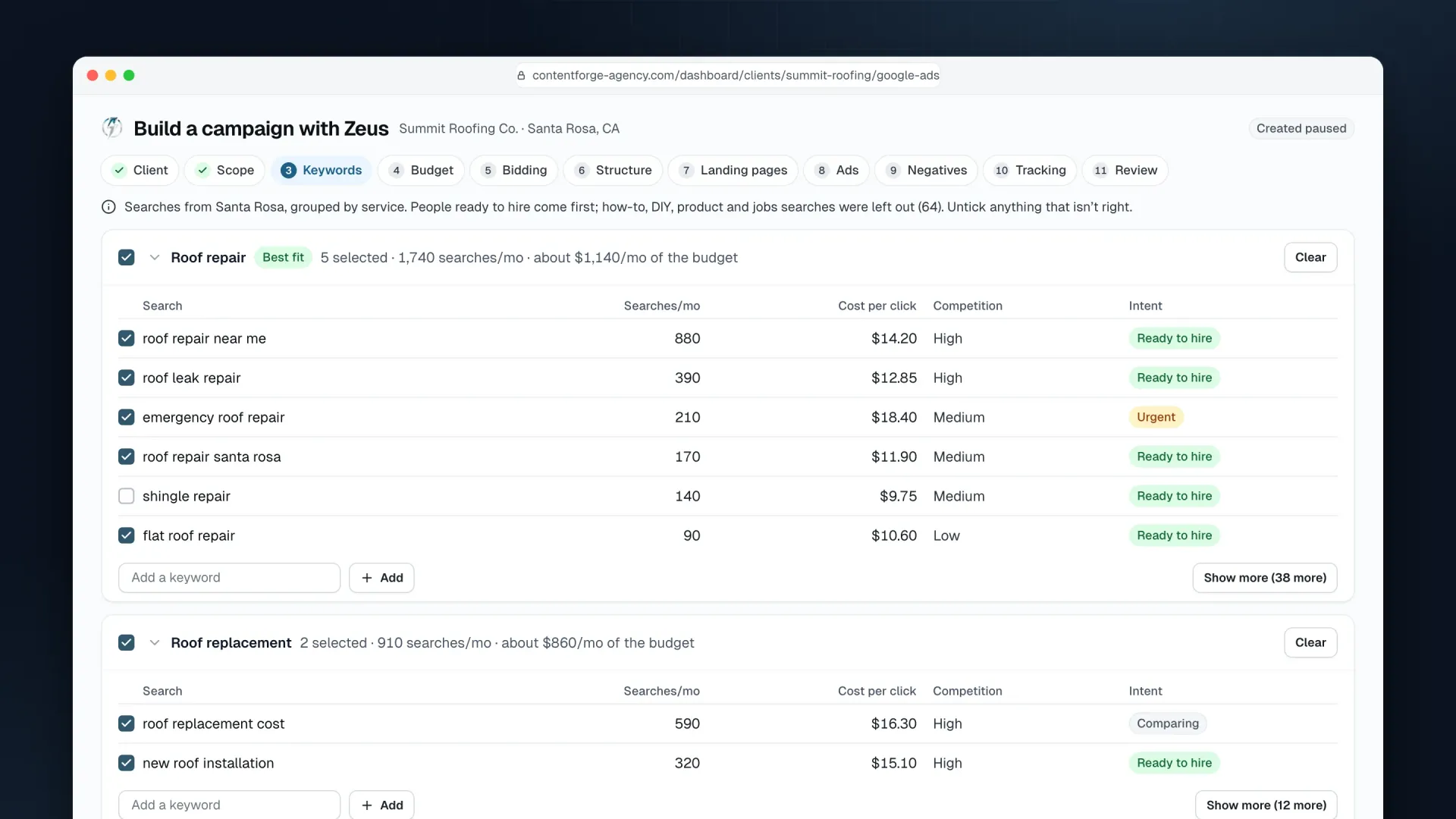Click the Zeus lightning logo icon

click(x=112, y=127)
